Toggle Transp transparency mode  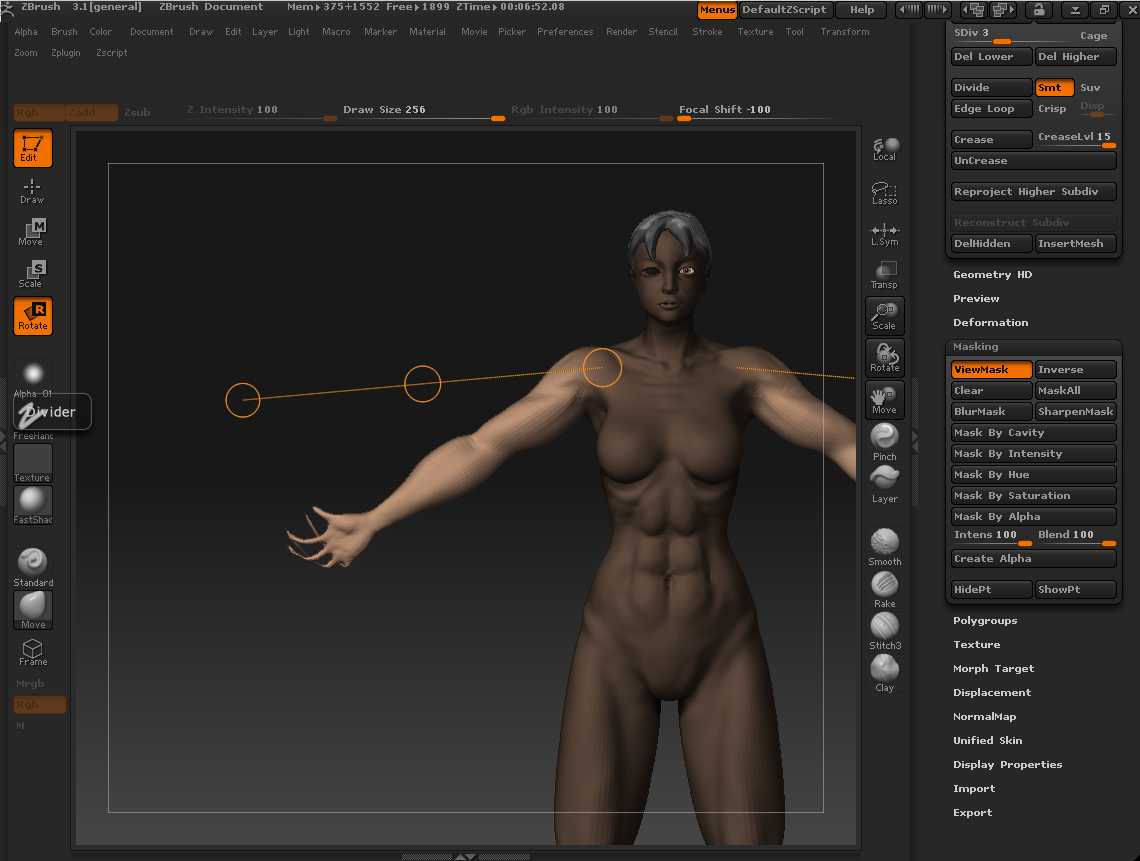point(884,273)
